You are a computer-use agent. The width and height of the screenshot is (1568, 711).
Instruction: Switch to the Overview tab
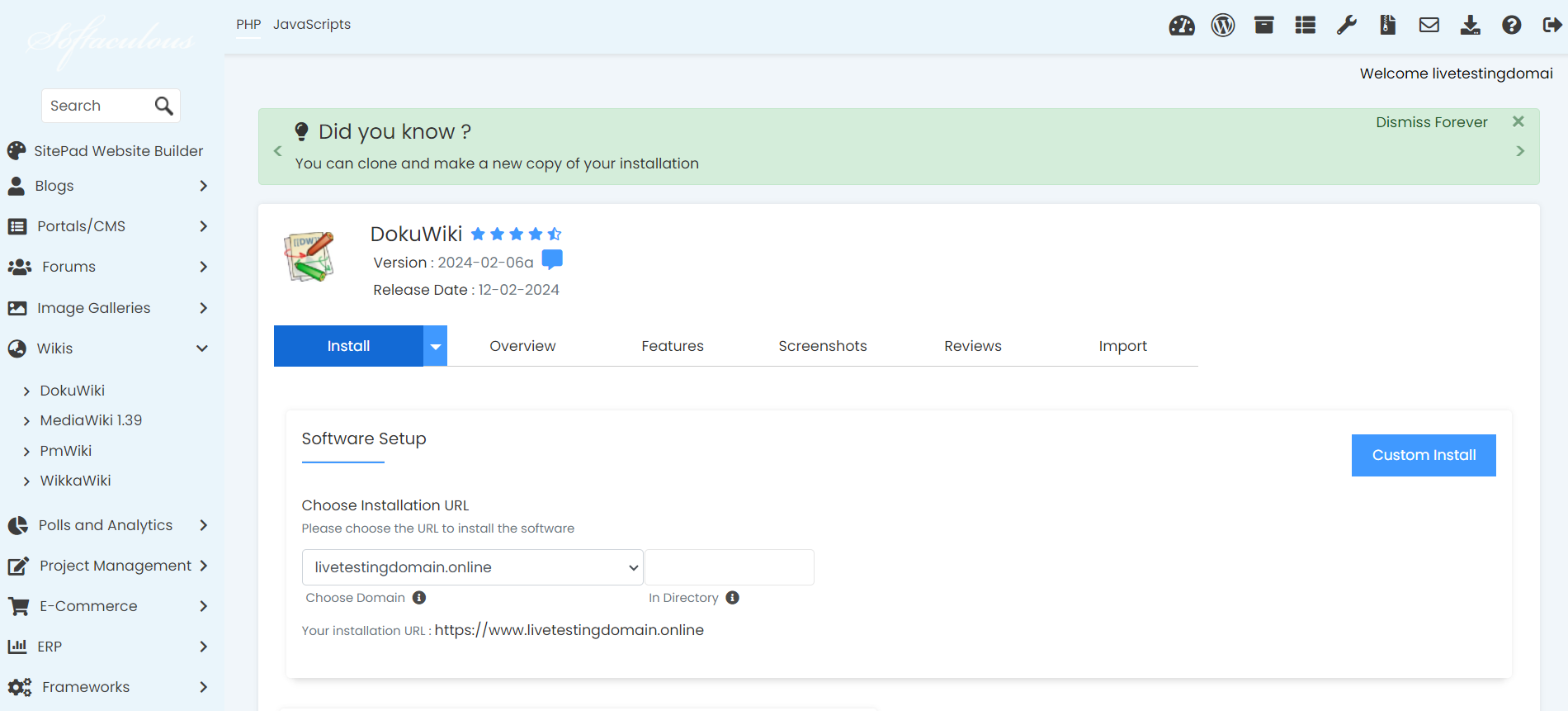pos(522,346)
